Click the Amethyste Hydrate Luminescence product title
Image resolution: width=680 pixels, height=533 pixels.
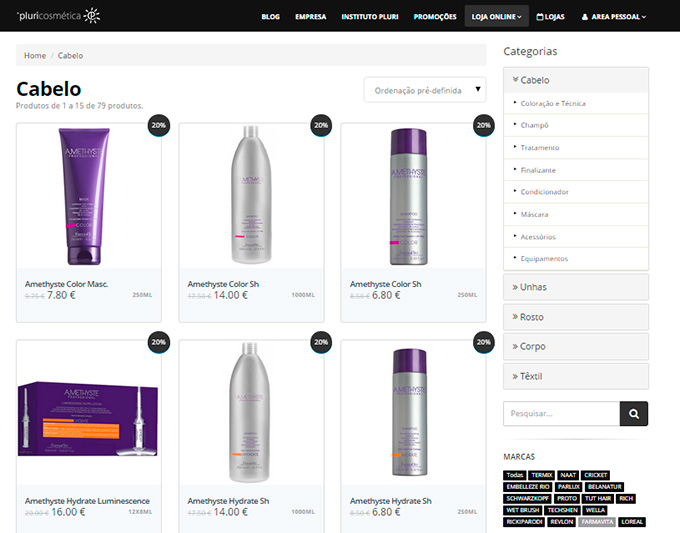click(x=87, y=501)
